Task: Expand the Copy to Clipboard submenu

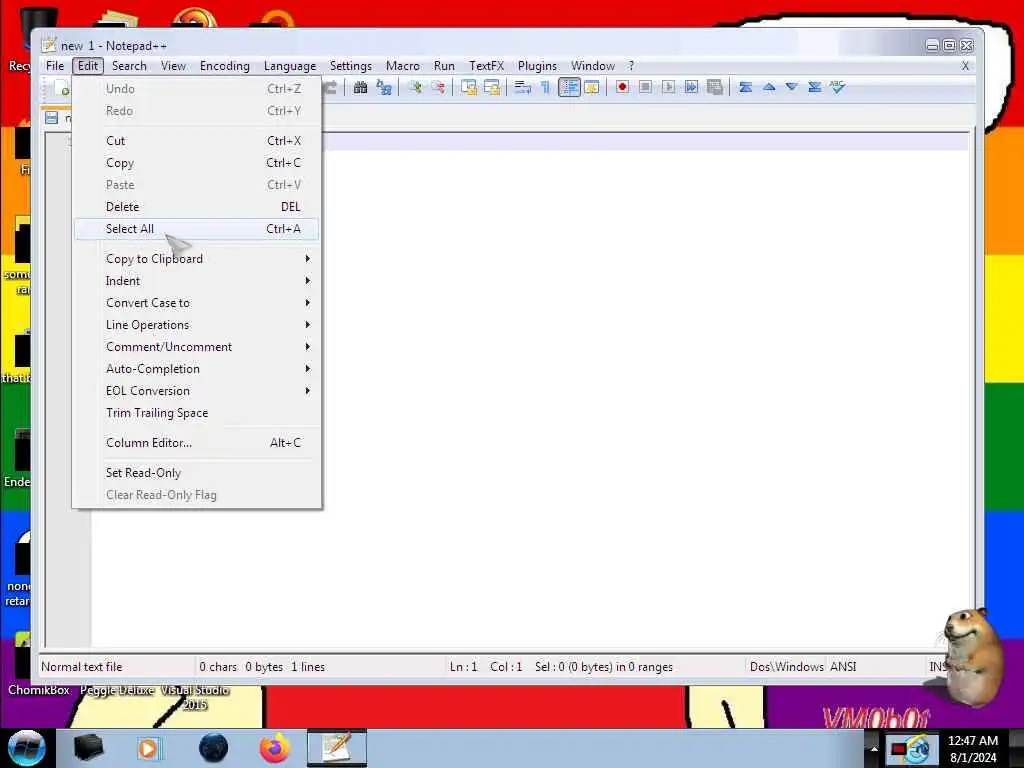Action: tap(197, 259)
